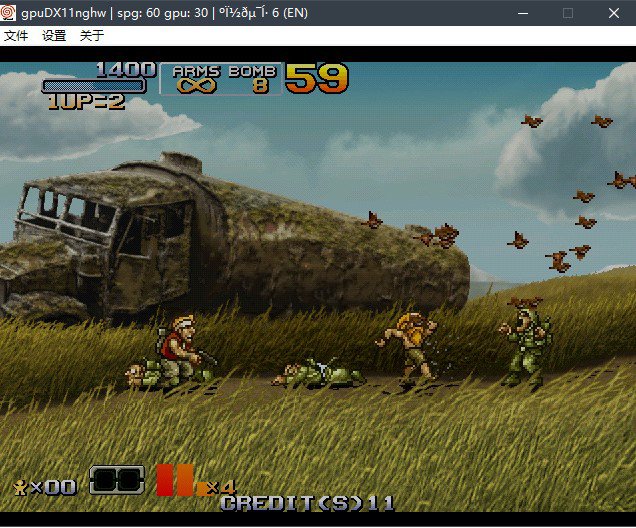636x528 pixels.
Task: Click the fallen soldier lying in the grass center
Action: 319,373
